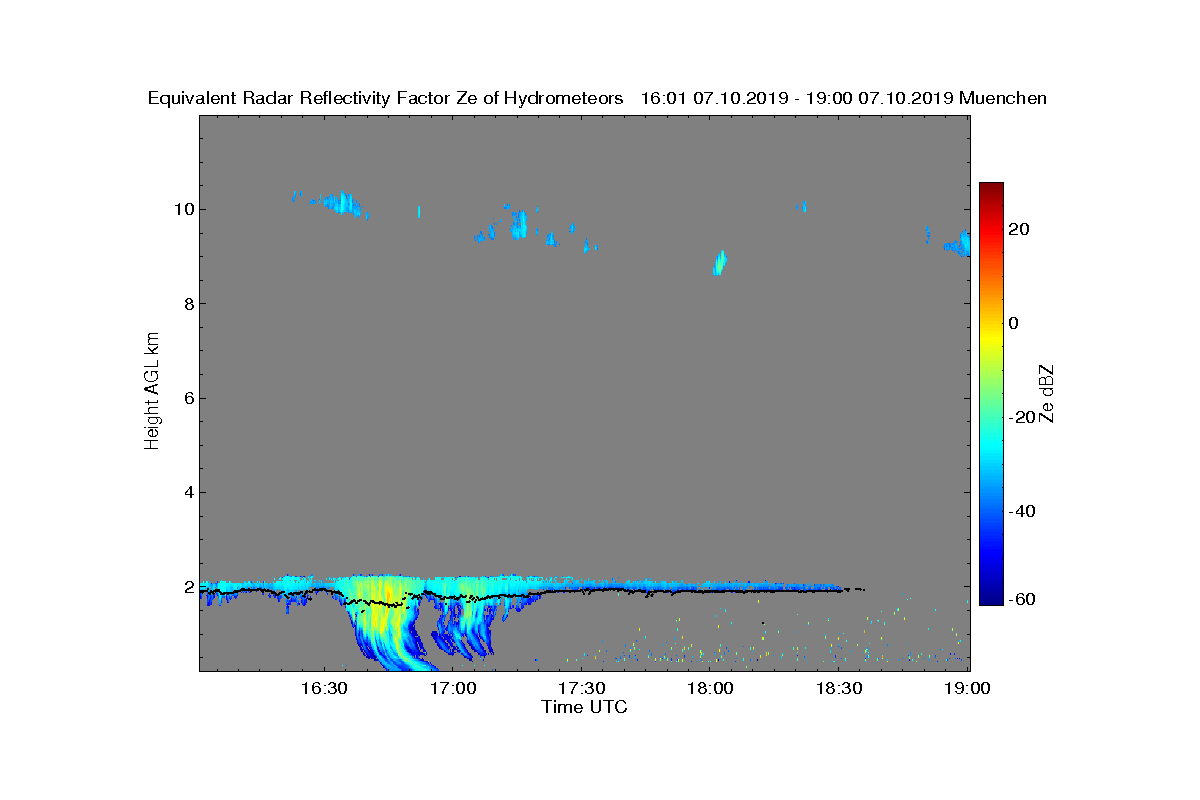This screenshot has height=800, width=1200.
Task: Click the 18:30 time tick label
Action: click(840, 688)
